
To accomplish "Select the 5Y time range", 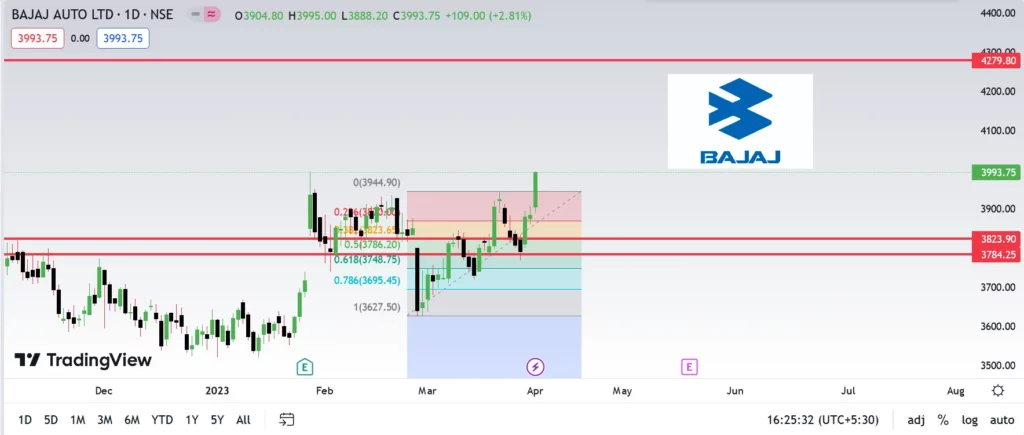I will (218, 420).
